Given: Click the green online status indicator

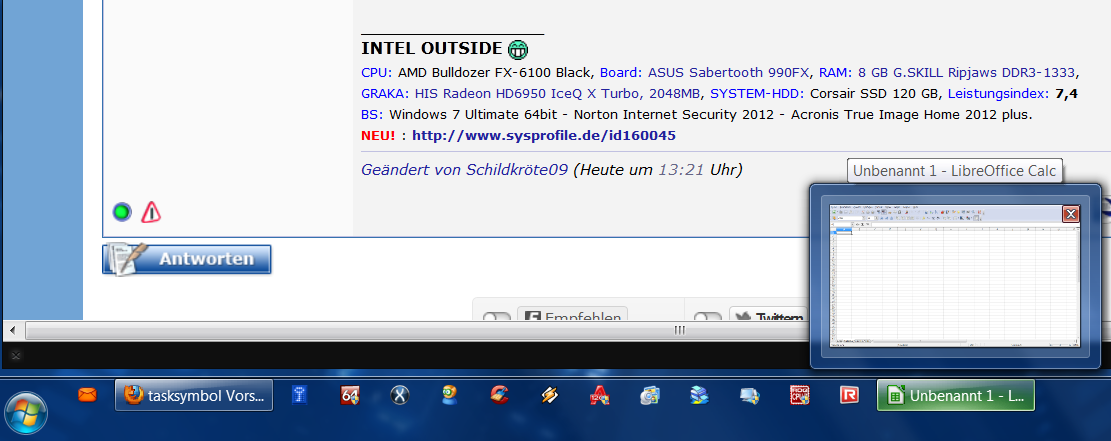Looking at the screenshot, I should pyautogui.click(x=122, y=211).
